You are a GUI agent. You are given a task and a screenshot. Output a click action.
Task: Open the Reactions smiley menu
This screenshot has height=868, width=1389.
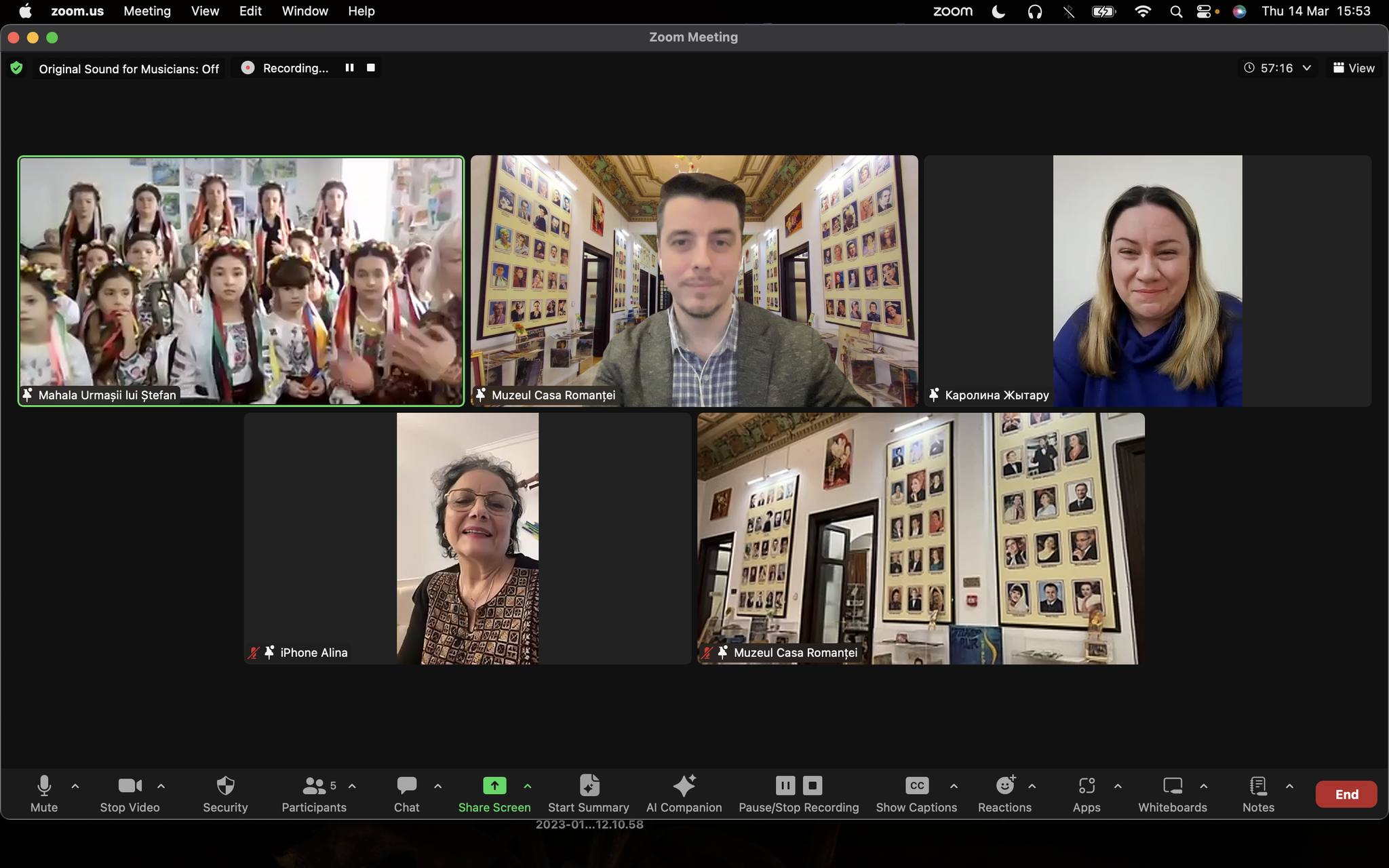click(1004, 786)
